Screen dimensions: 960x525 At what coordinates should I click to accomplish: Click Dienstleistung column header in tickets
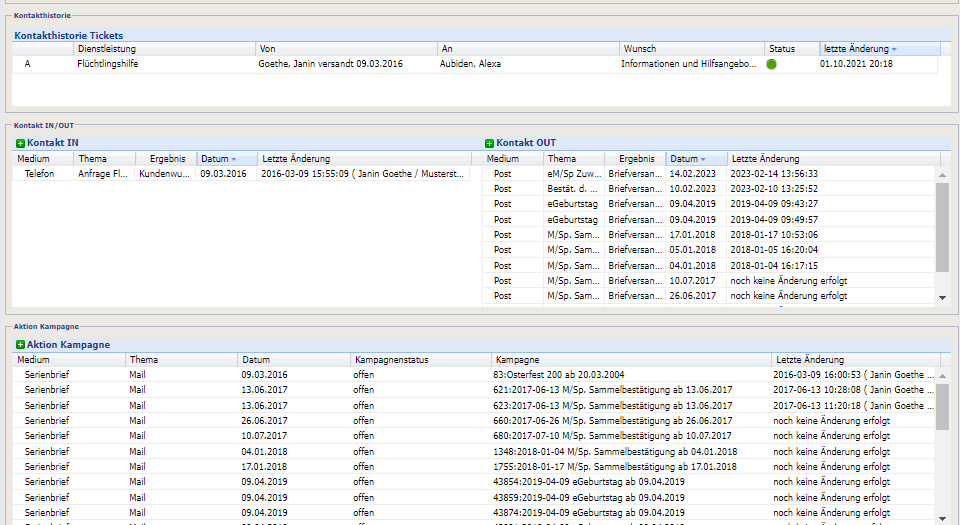click(164, 49)
